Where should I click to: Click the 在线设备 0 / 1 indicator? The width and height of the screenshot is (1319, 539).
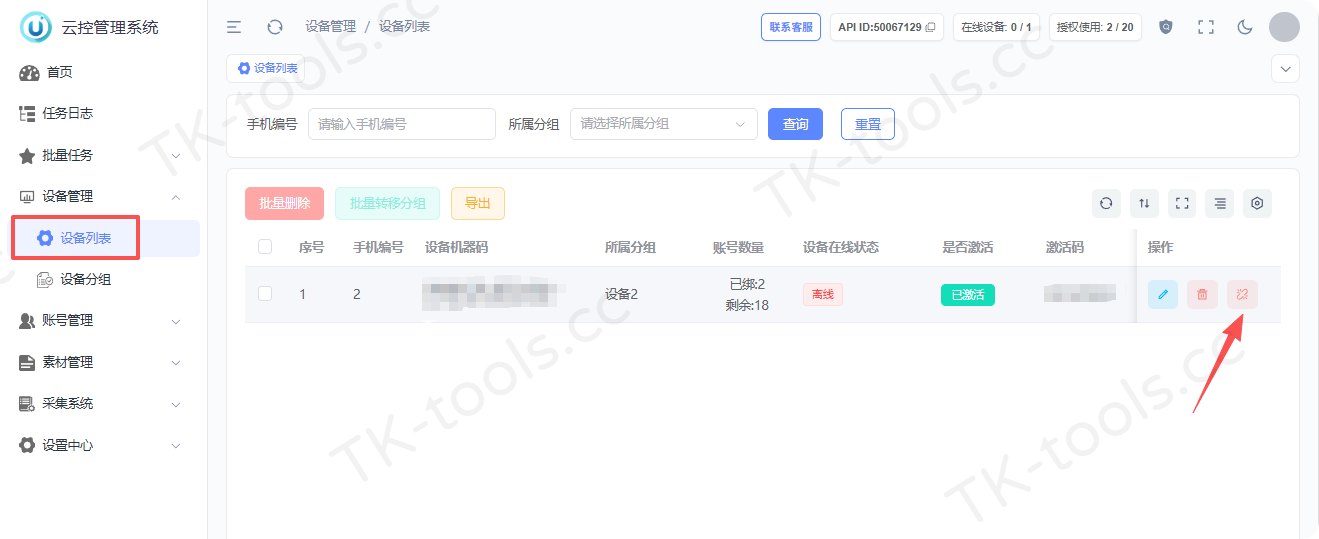[x=996, y=27]
